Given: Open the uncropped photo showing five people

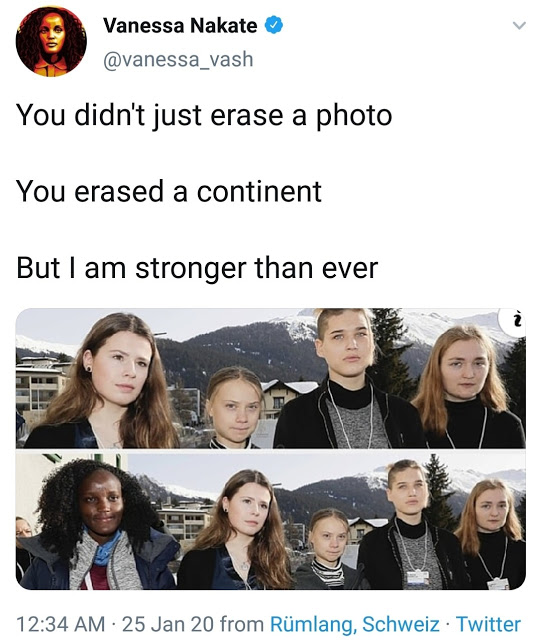Looking at the screenshot, I should pyautogui.click(x=271, y=521).
